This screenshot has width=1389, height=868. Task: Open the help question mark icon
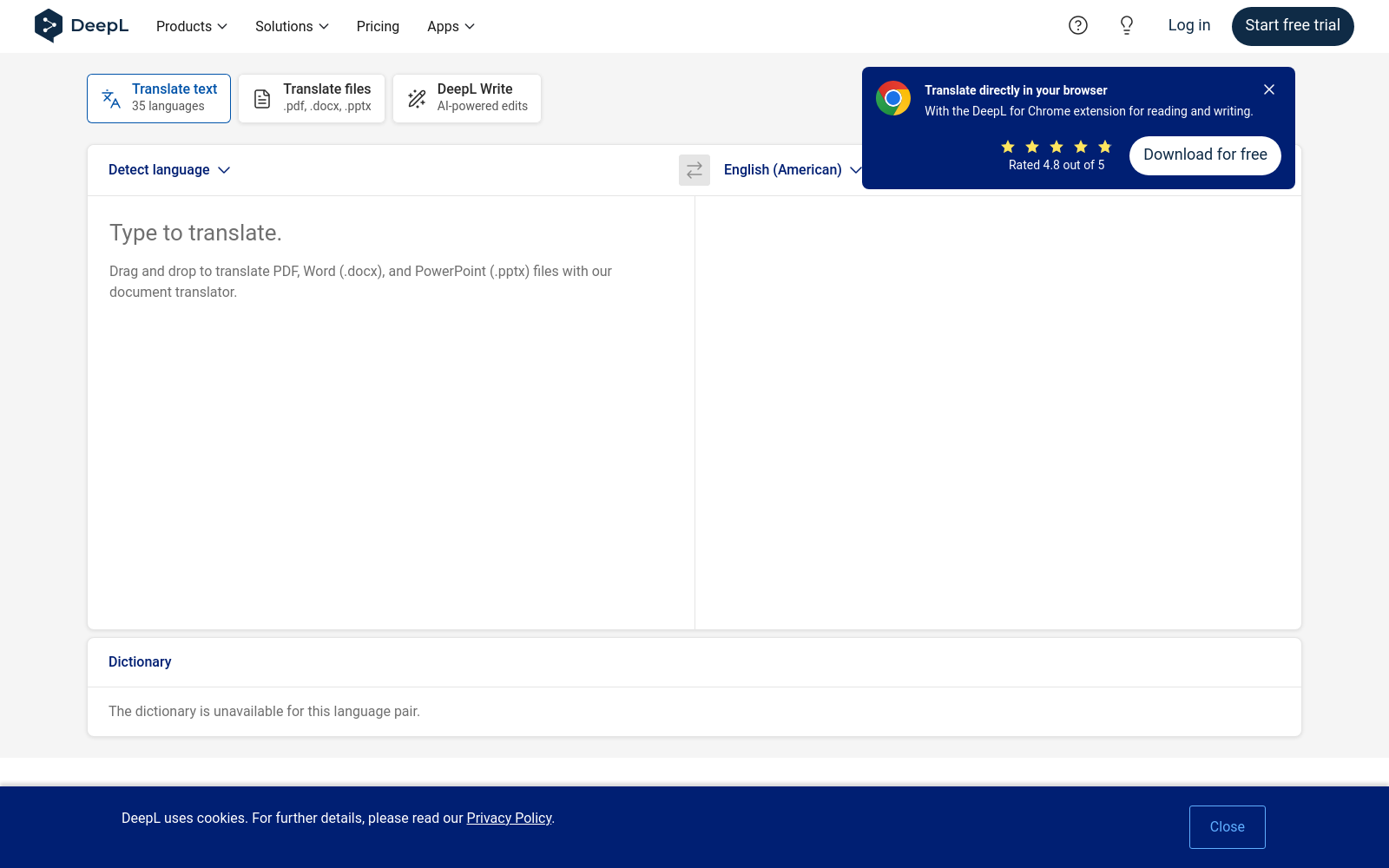pos(1078,26)
